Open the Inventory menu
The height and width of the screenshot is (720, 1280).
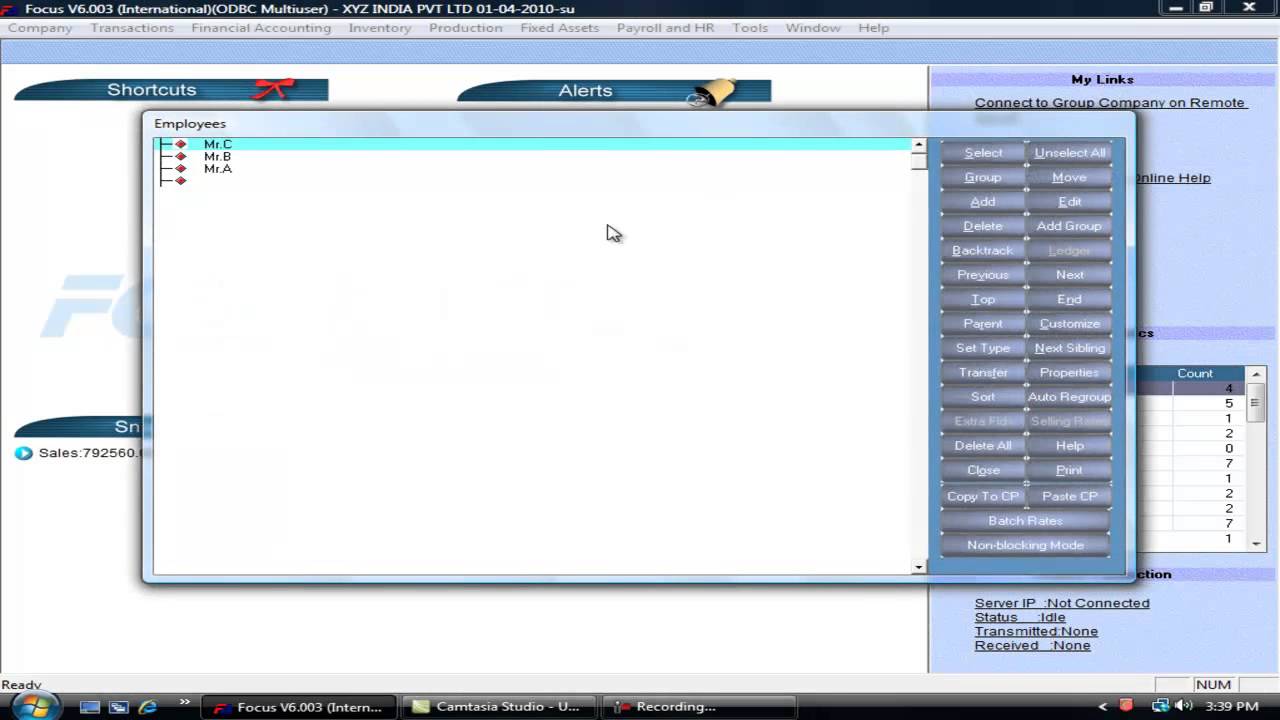point(380,28)
